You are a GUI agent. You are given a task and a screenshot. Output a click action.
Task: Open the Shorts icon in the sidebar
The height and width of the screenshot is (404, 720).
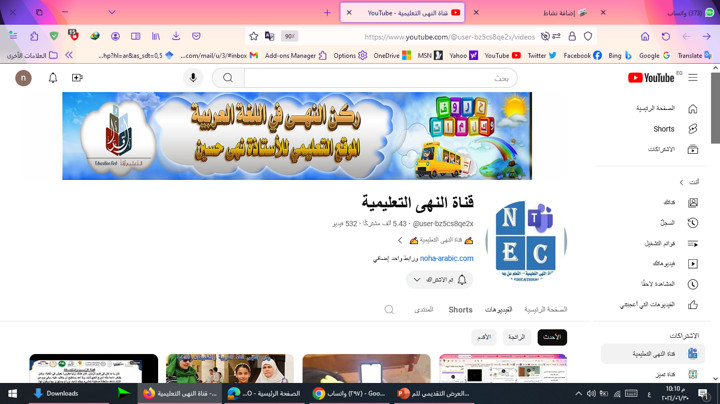pos(692,129)
